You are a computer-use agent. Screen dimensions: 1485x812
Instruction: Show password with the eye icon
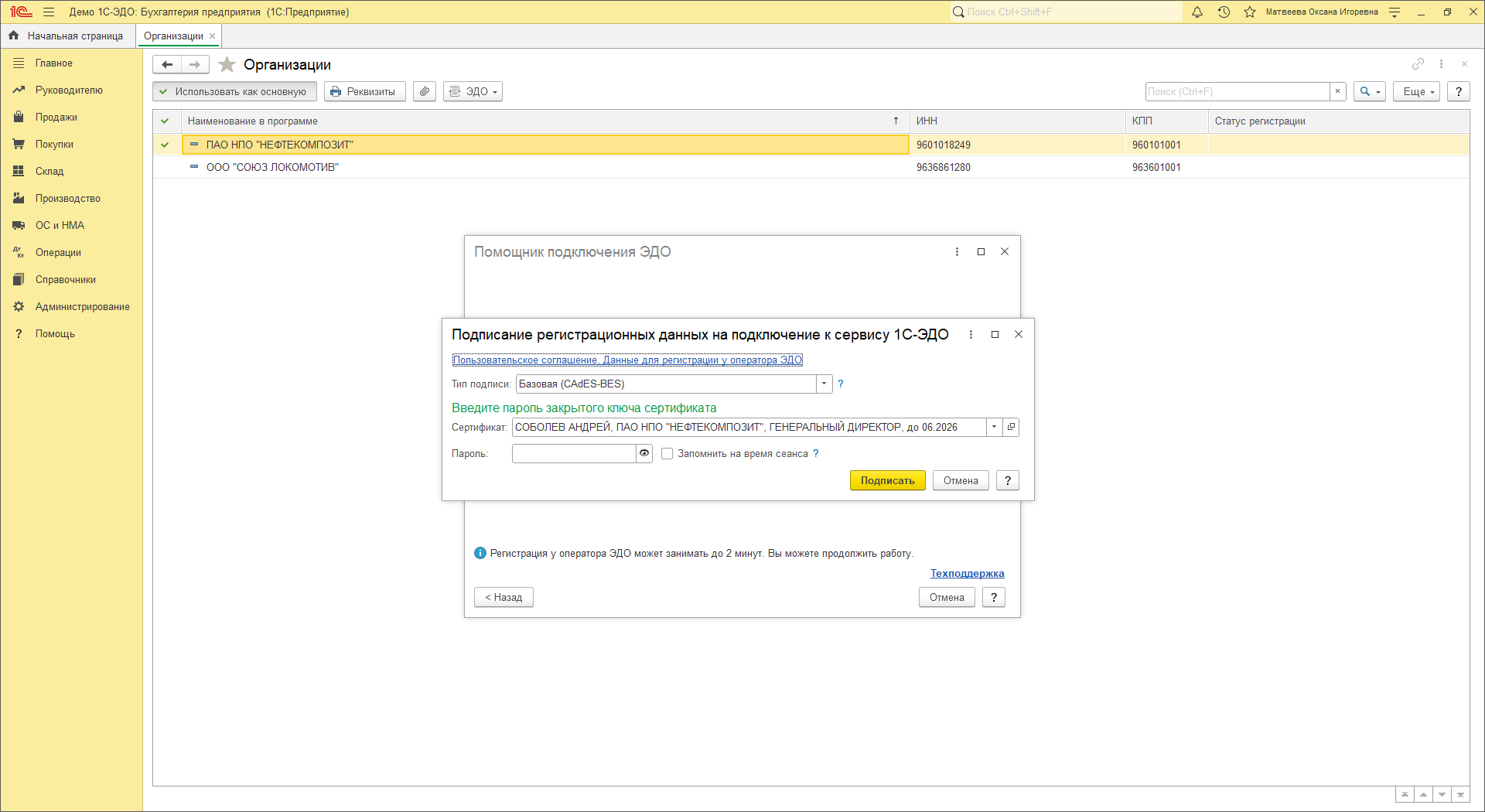[644, 453]
